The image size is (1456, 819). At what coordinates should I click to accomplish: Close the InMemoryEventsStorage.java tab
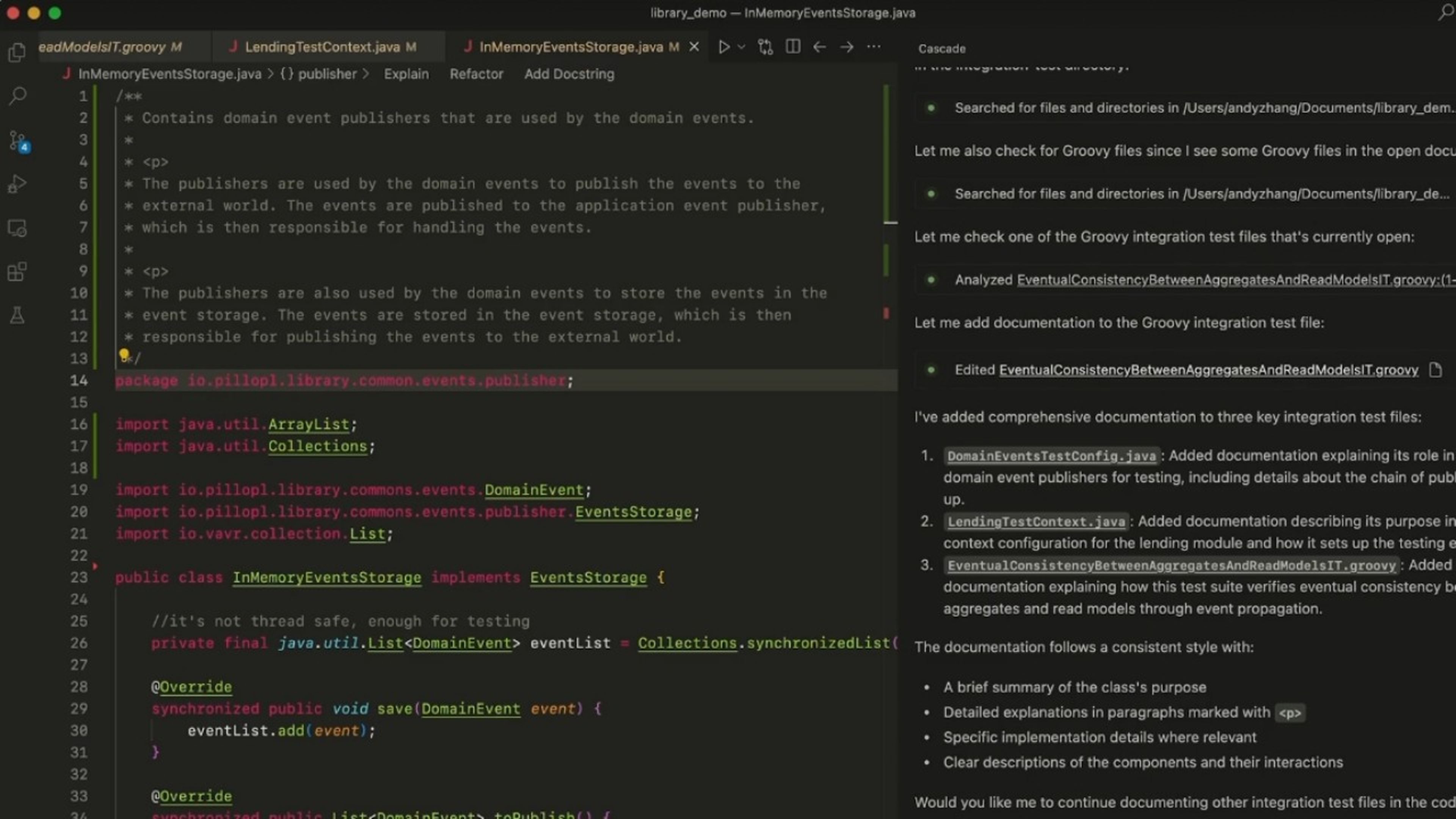694,47
